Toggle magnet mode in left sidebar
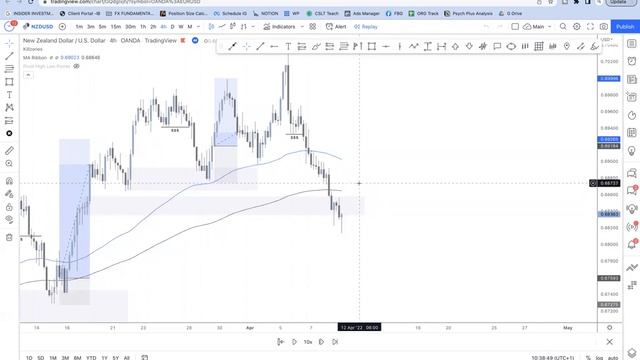Viewport: 640px width, 360px height. [x=9, y=181]
